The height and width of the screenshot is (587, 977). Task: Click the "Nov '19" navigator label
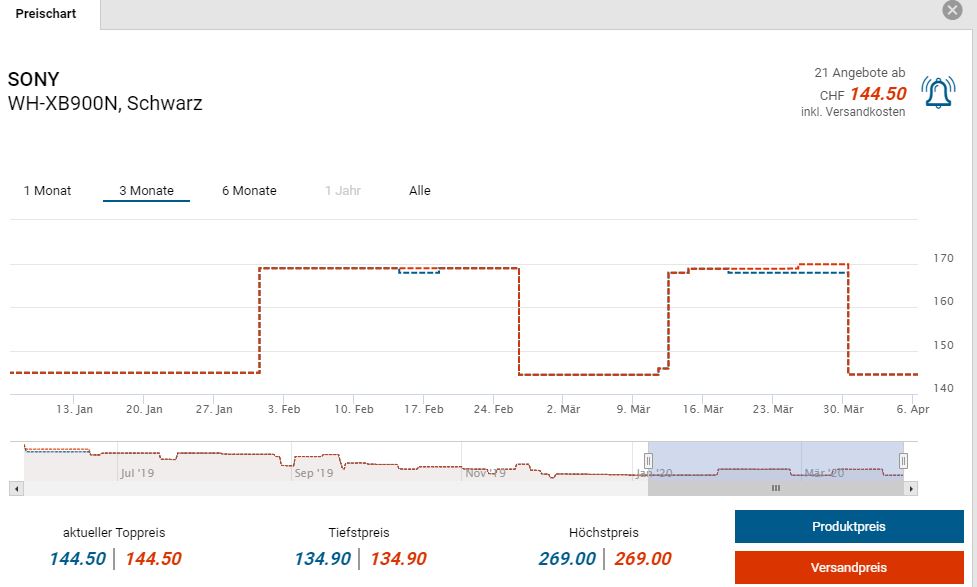(485, 473)
